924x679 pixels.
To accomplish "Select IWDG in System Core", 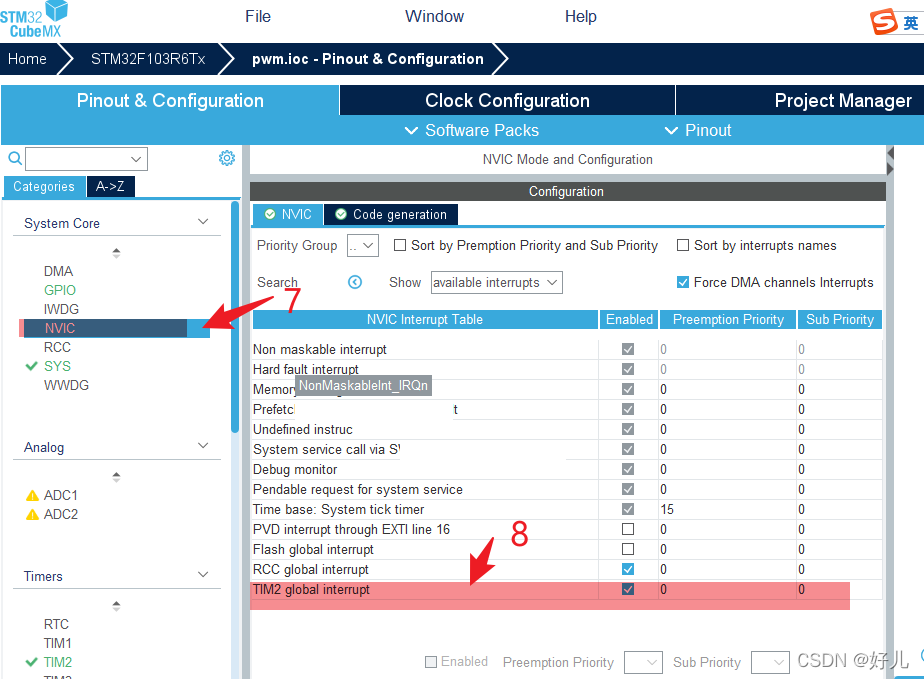I will click(x=61, y=309).
